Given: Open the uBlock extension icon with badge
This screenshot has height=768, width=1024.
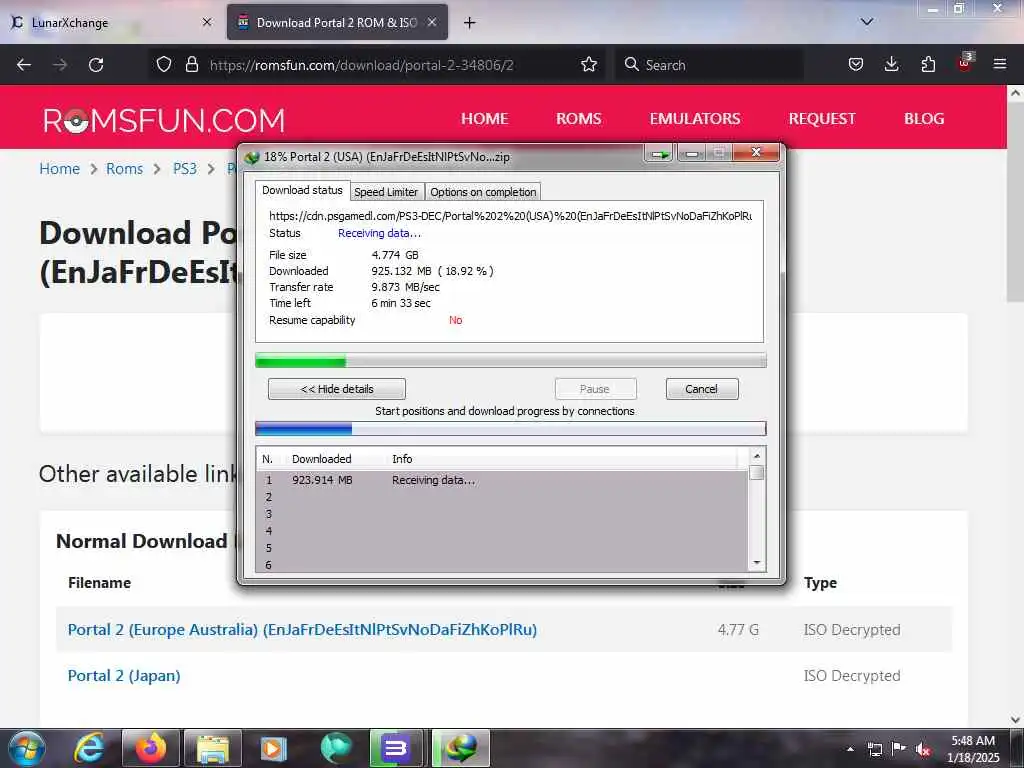Looking at the screenshot, I should click(965, 63).
